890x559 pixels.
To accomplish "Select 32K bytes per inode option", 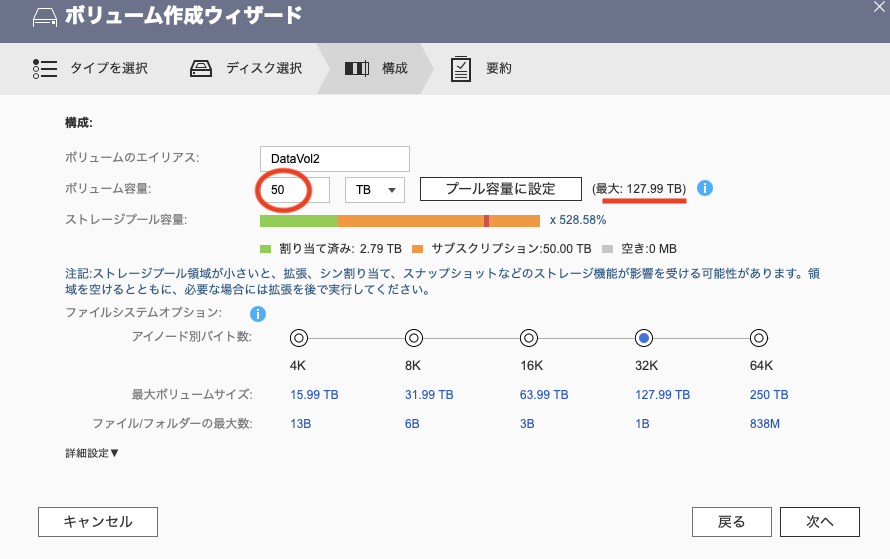I will pos(644,338).
